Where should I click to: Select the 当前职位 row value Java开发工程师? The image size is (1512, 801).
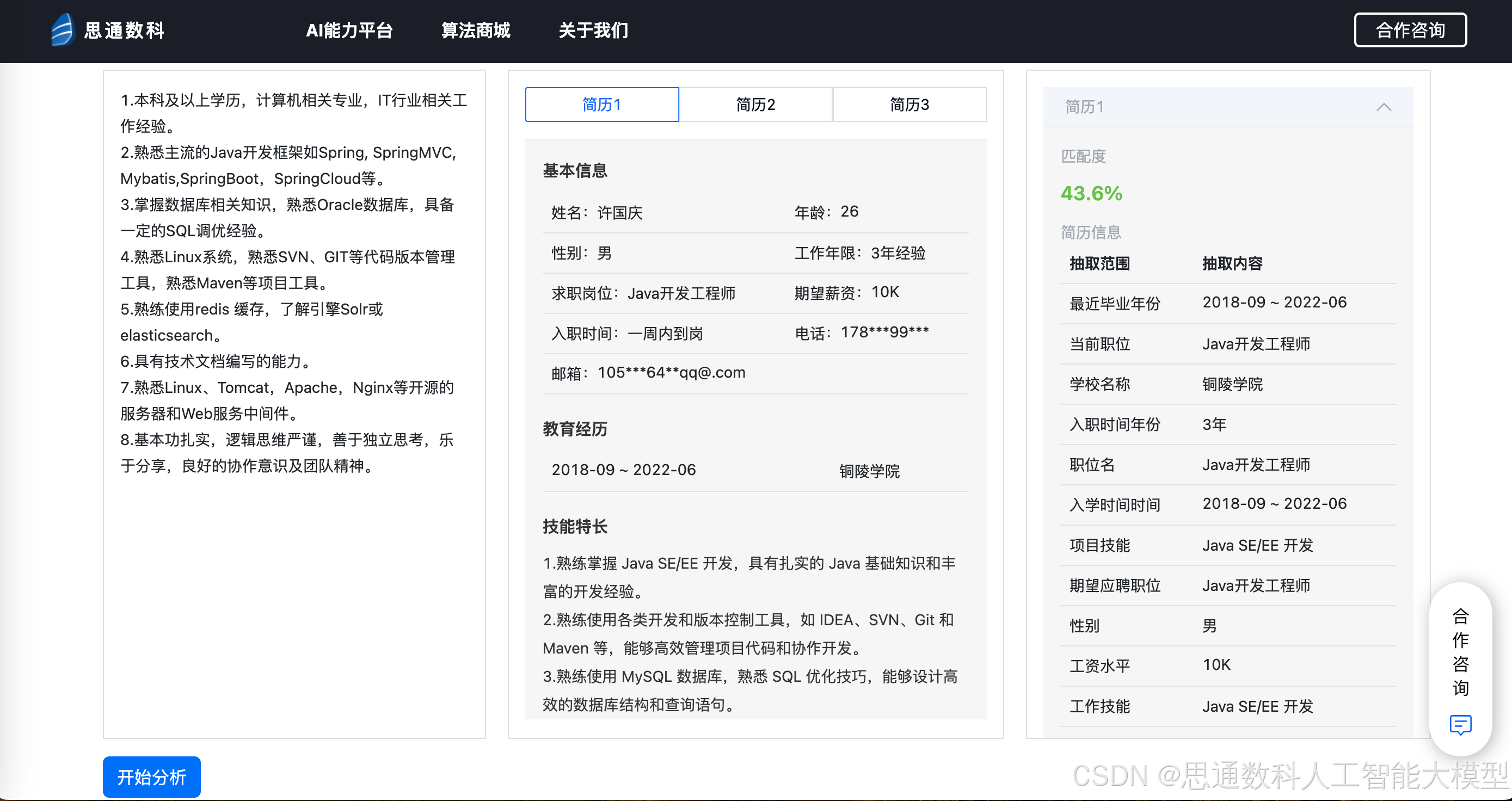coord(1256,343)
